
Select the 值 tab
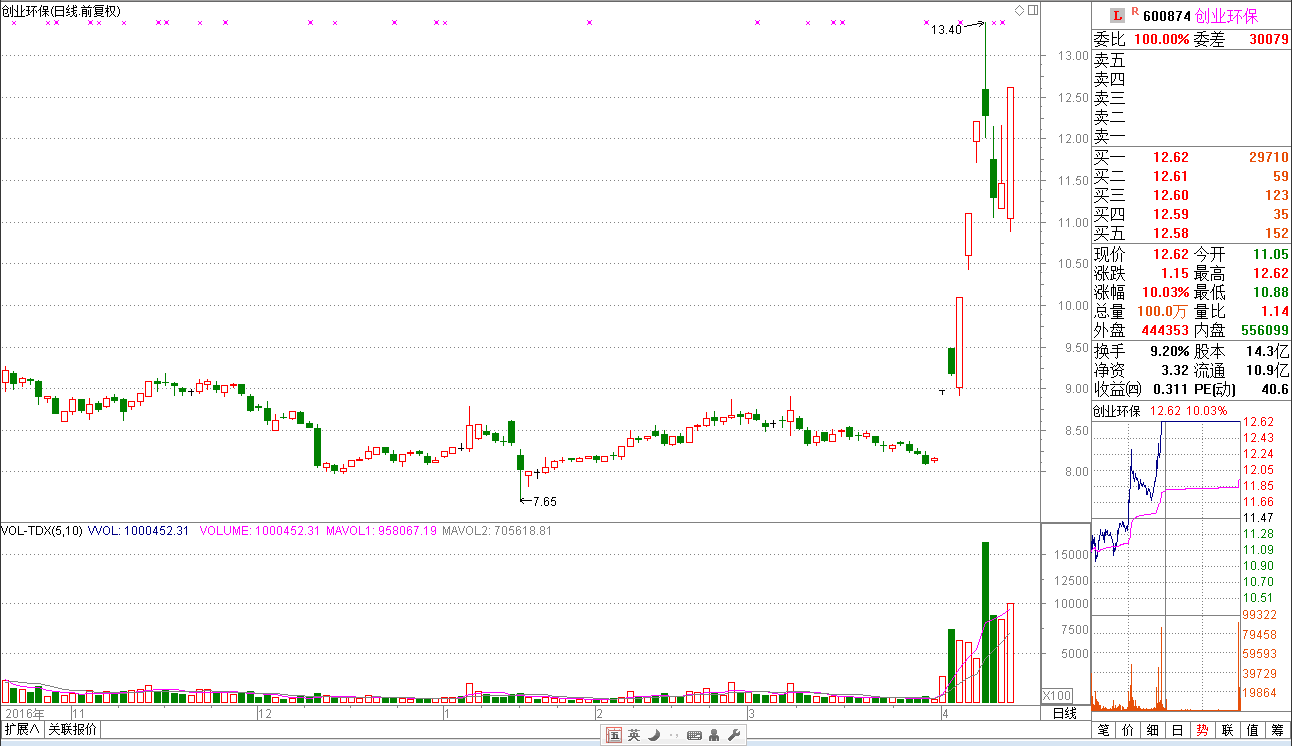coord(1252,730)
